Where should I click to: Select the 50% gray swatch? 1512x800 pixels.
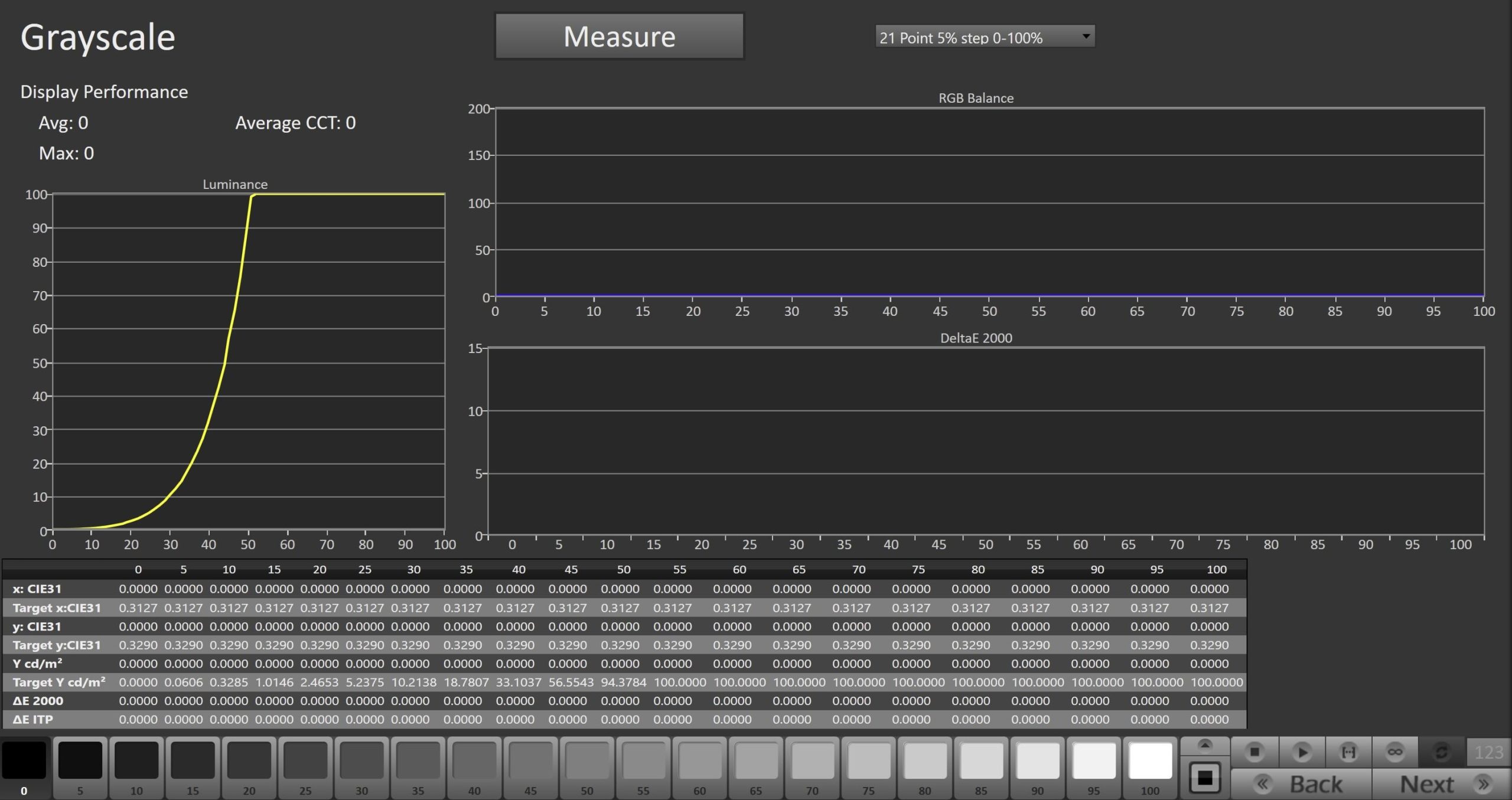pyautogui.click(x=587, y=768)
